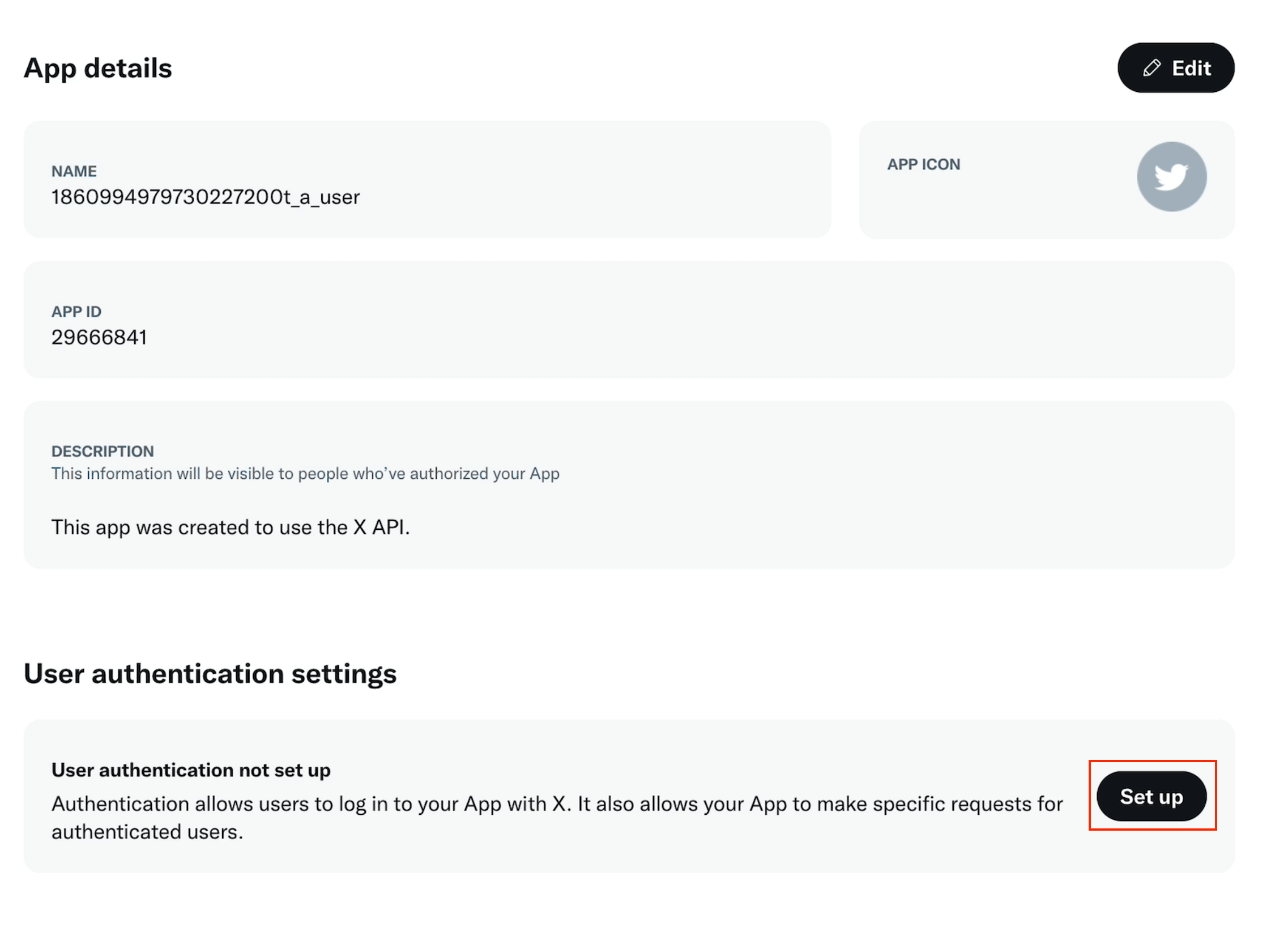1288x944 pixels.
Task: Select the APP ICON card on the right
Action: [x=1046, y=180]
